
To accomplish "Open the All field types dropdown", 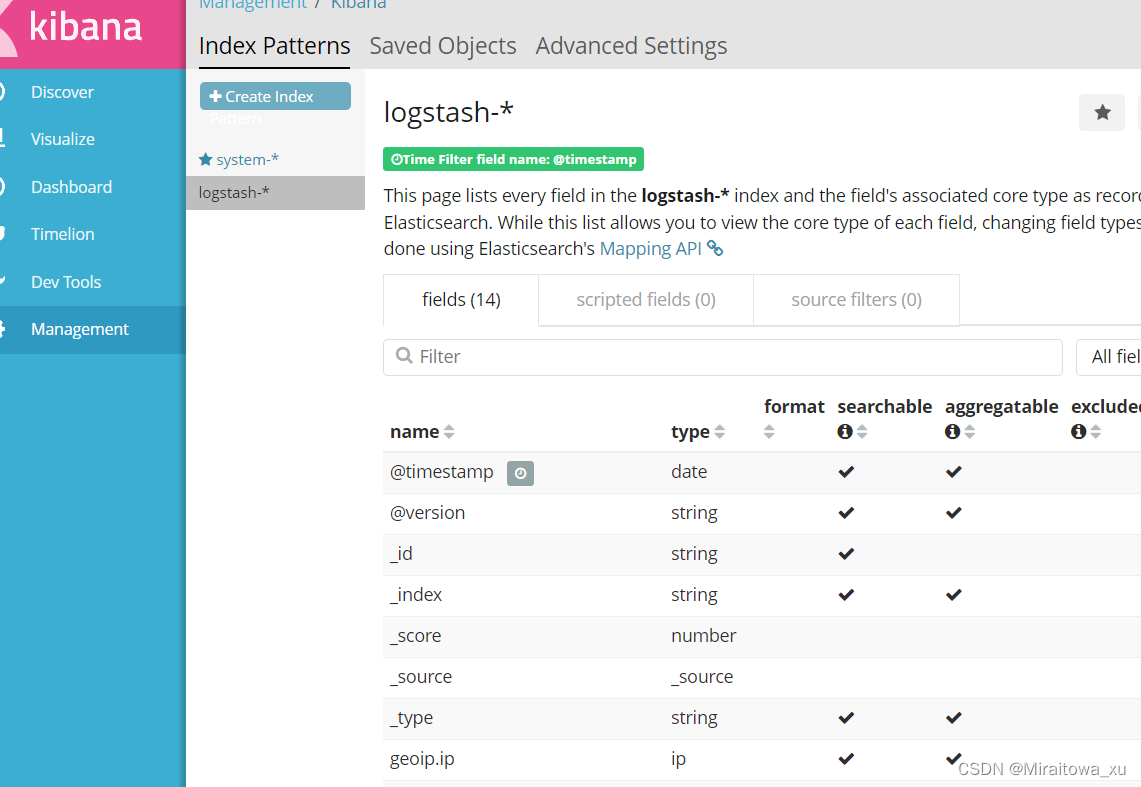I will tap(1108, 357).
